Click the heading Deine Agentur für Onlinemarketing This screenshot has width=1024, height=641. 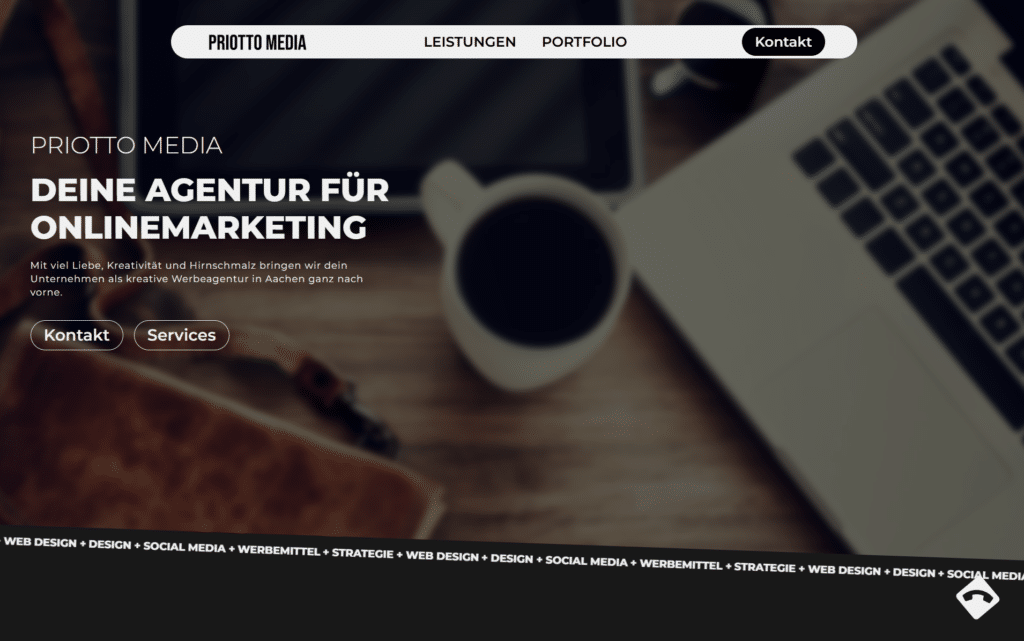(210, 209)
